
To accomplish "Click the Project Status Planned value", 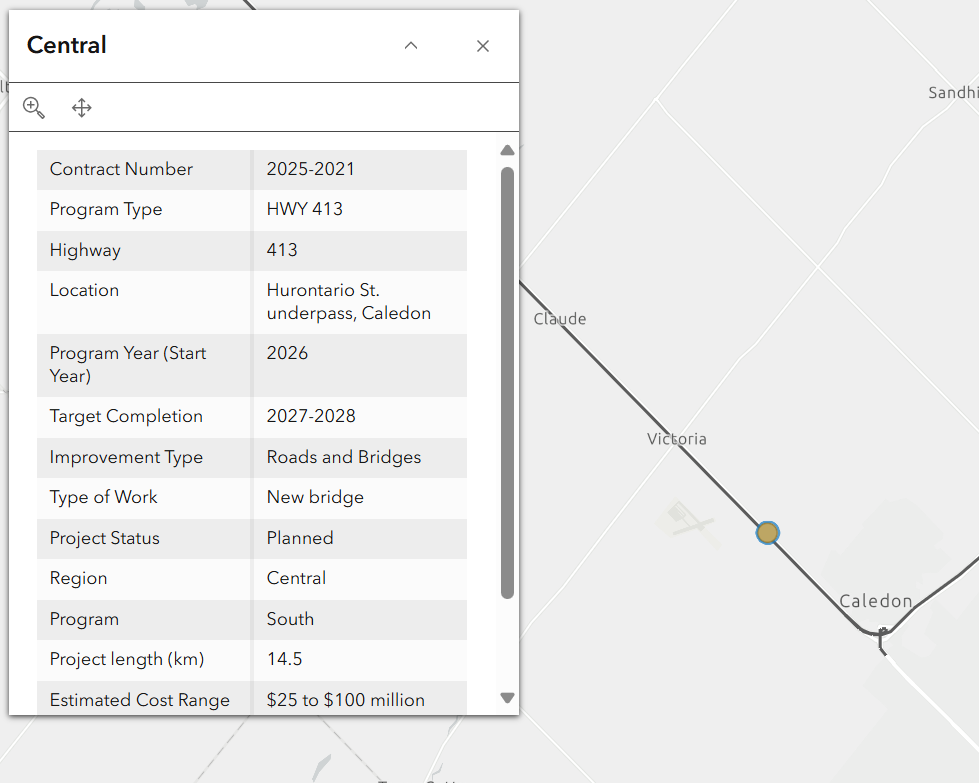I will pos(300,538).
